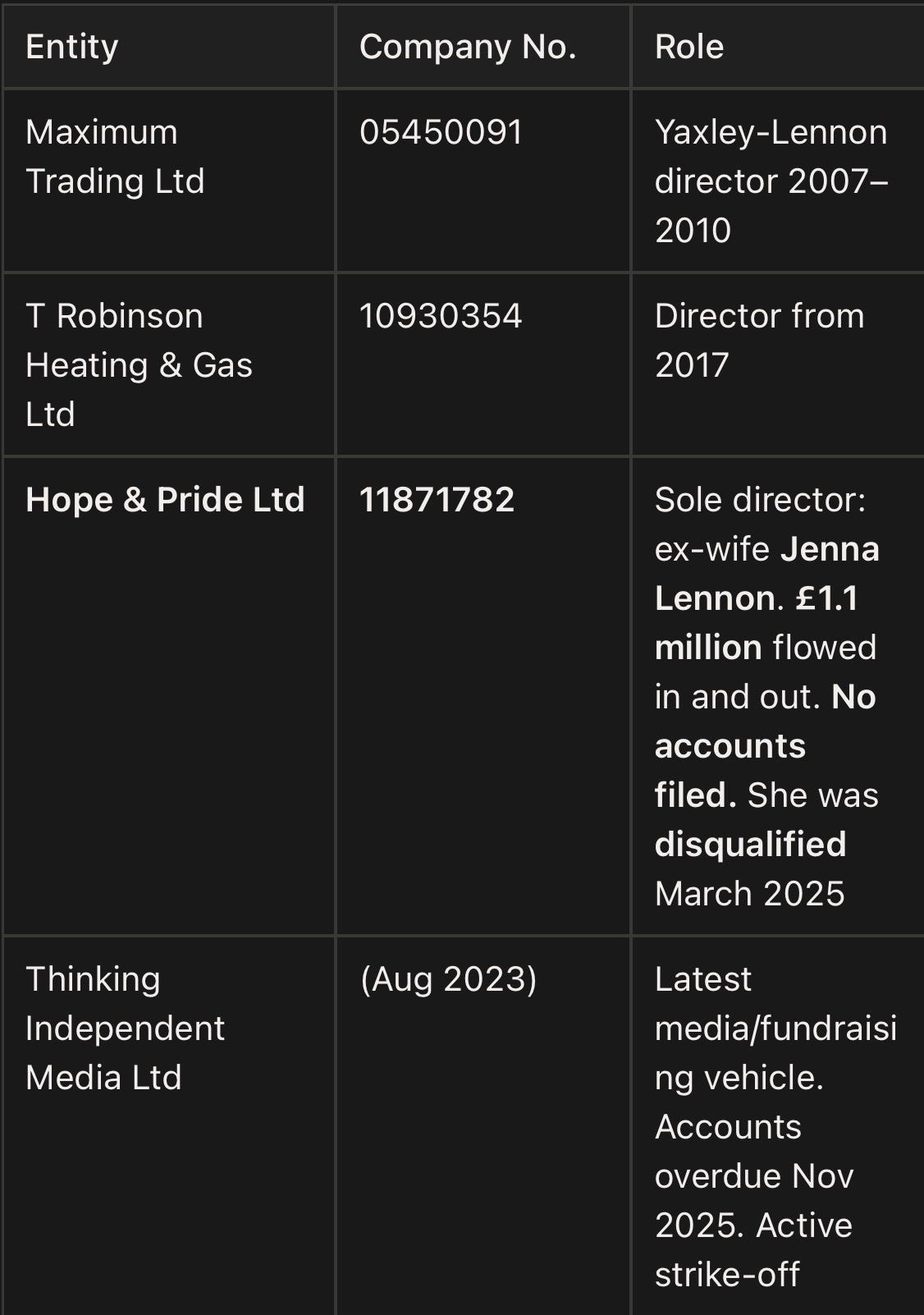Select the bold No accounts filed text
This screenshot has width=924, height=1315.
click(x=766, y=746)
